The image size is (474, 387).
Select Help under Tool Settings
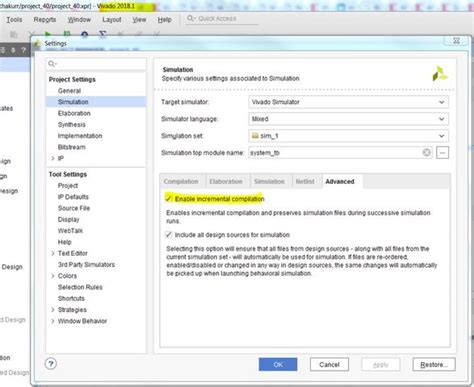point(65,242)
